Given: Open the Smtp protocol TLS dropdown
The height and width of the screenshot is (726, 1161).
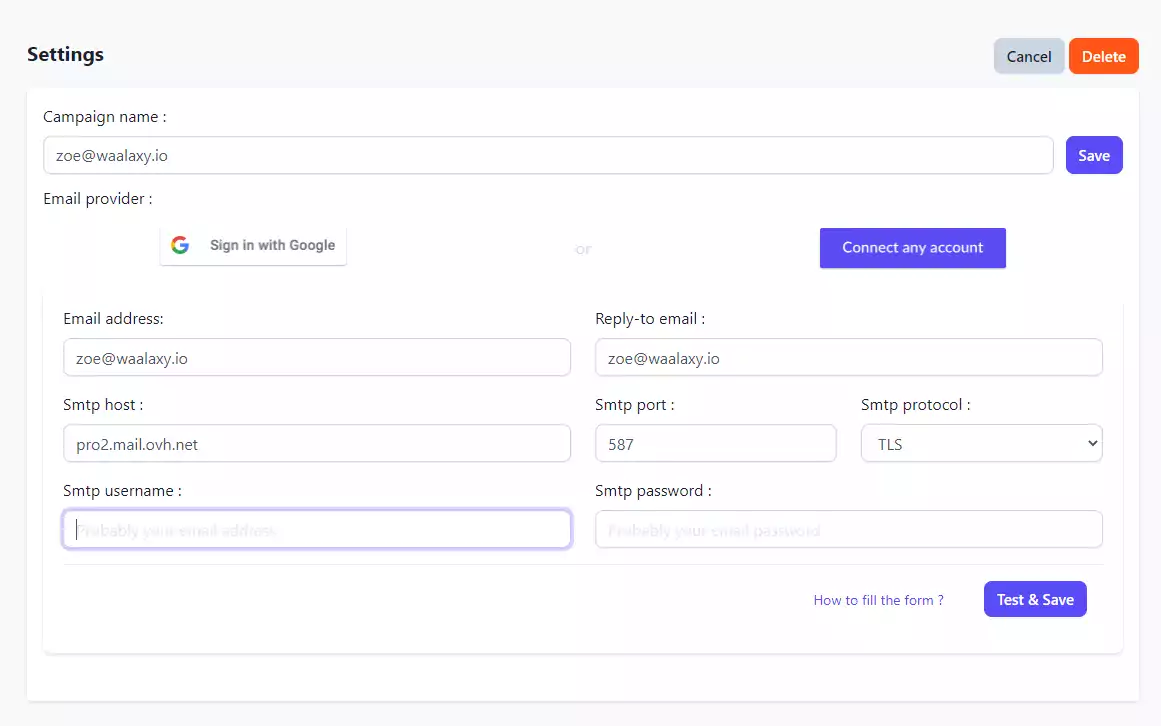Looking at the screenshot, I should point(981,444).
